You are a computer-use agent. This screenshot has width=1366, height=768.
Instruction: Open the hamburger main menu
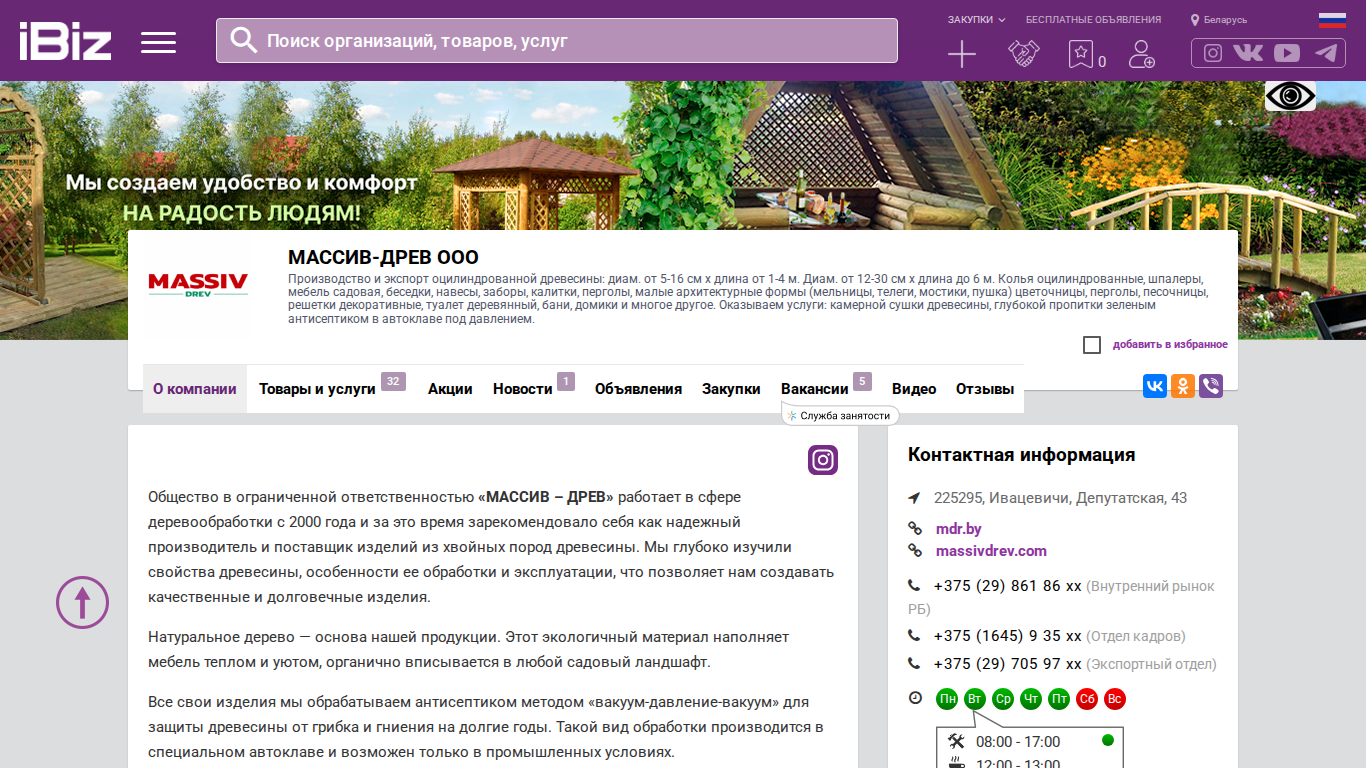click(x=158, y=42)
